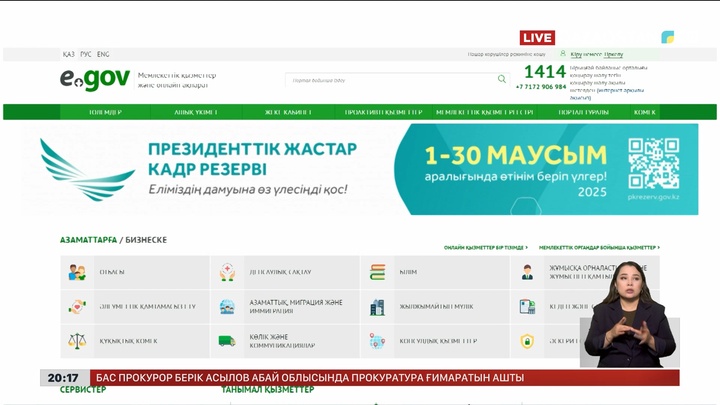Click the Тіркелу registration link

(x=613, y=54)
